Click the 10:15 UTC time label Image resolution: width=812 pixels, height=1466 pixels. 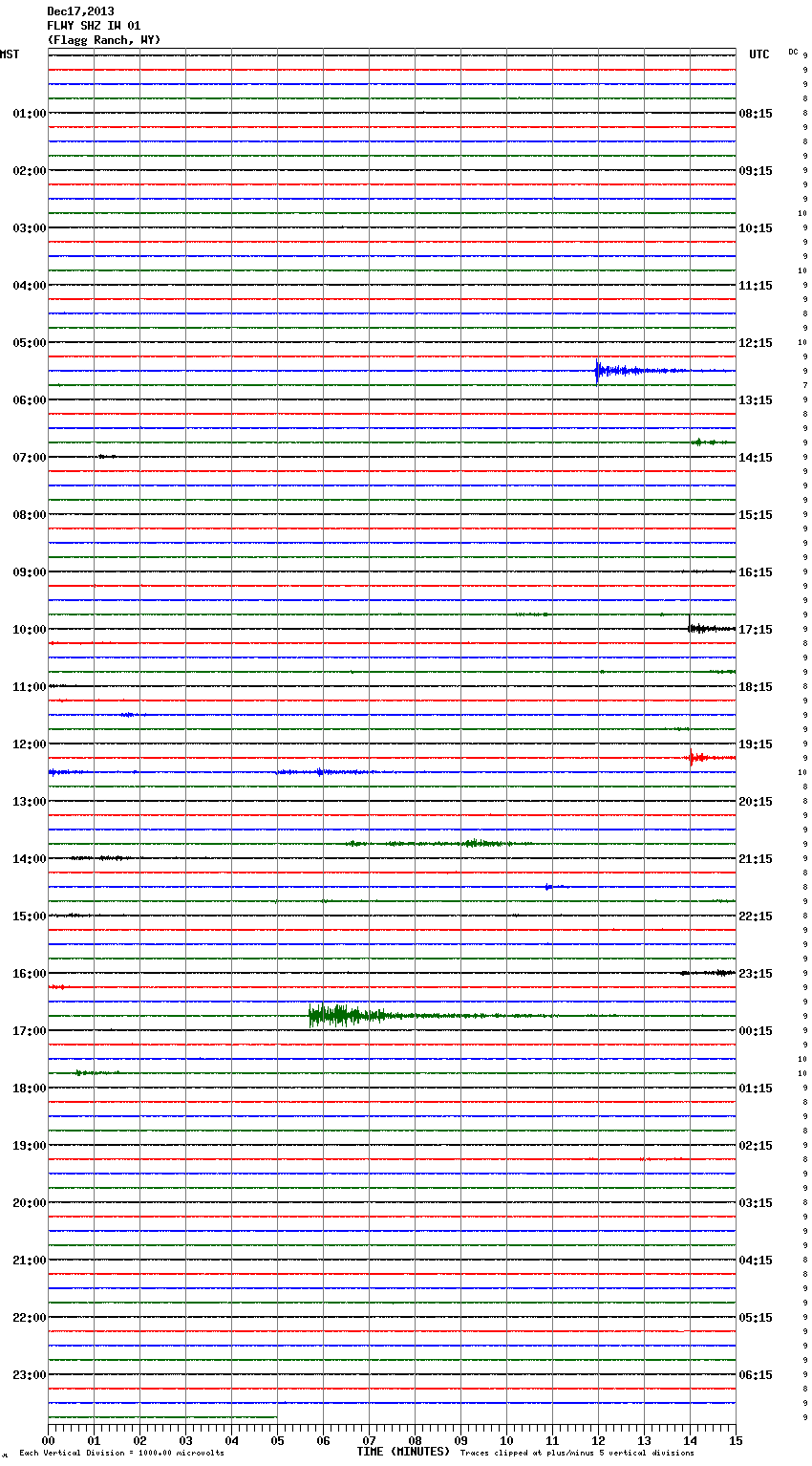(756, 228)
